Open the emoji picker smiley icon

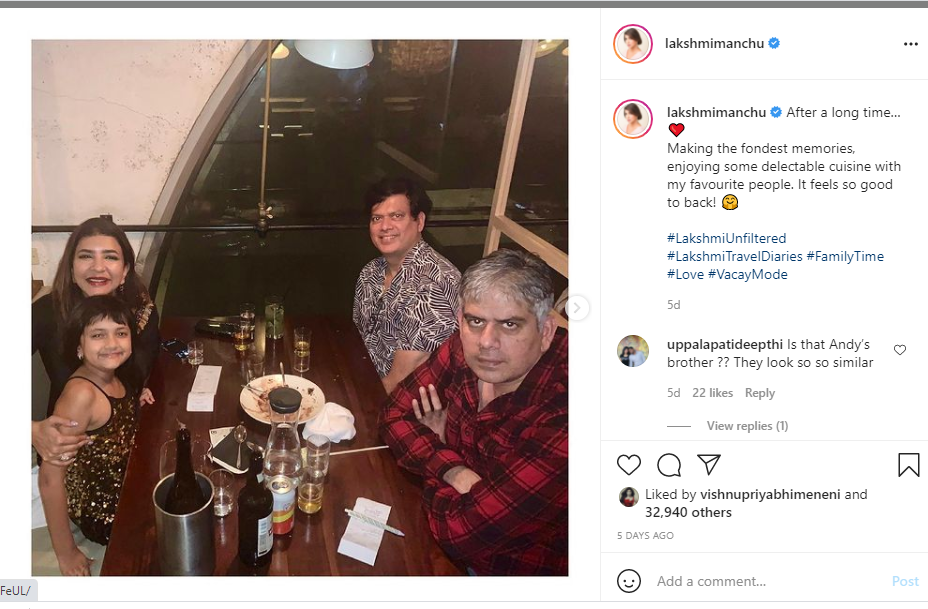629,581
